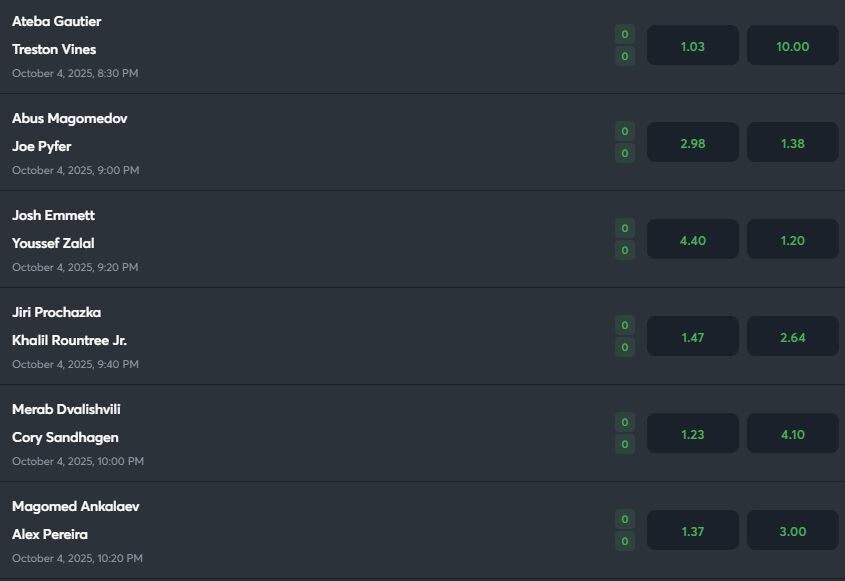Click 1.03 odds for Ateba Gautier
The height and width of the screenshot is (581, 845).
coord(692,46)
